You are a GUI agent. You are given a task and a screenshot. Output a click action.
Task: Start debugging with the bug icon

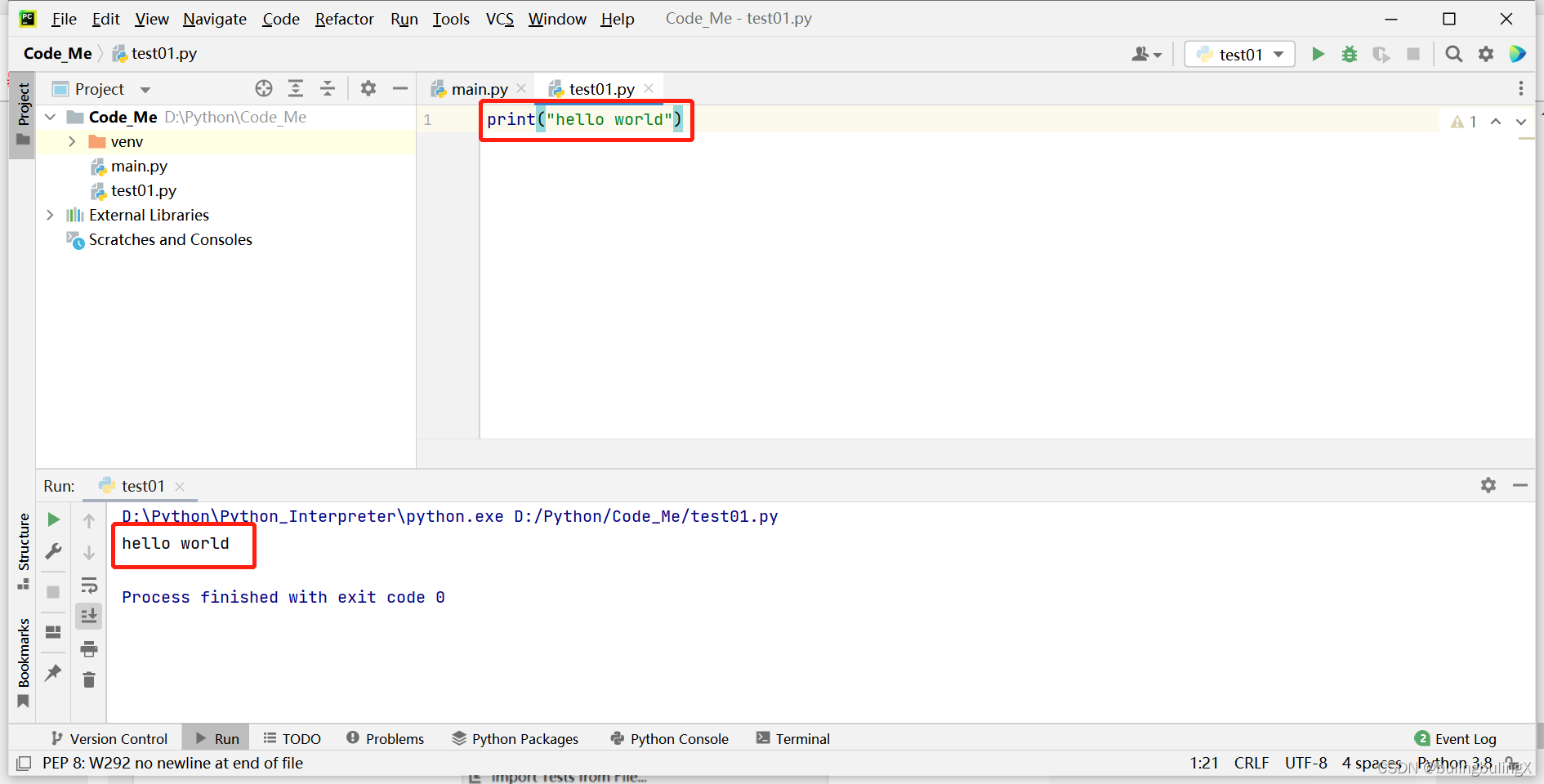pyautogui.click(x=1350, y=54)
